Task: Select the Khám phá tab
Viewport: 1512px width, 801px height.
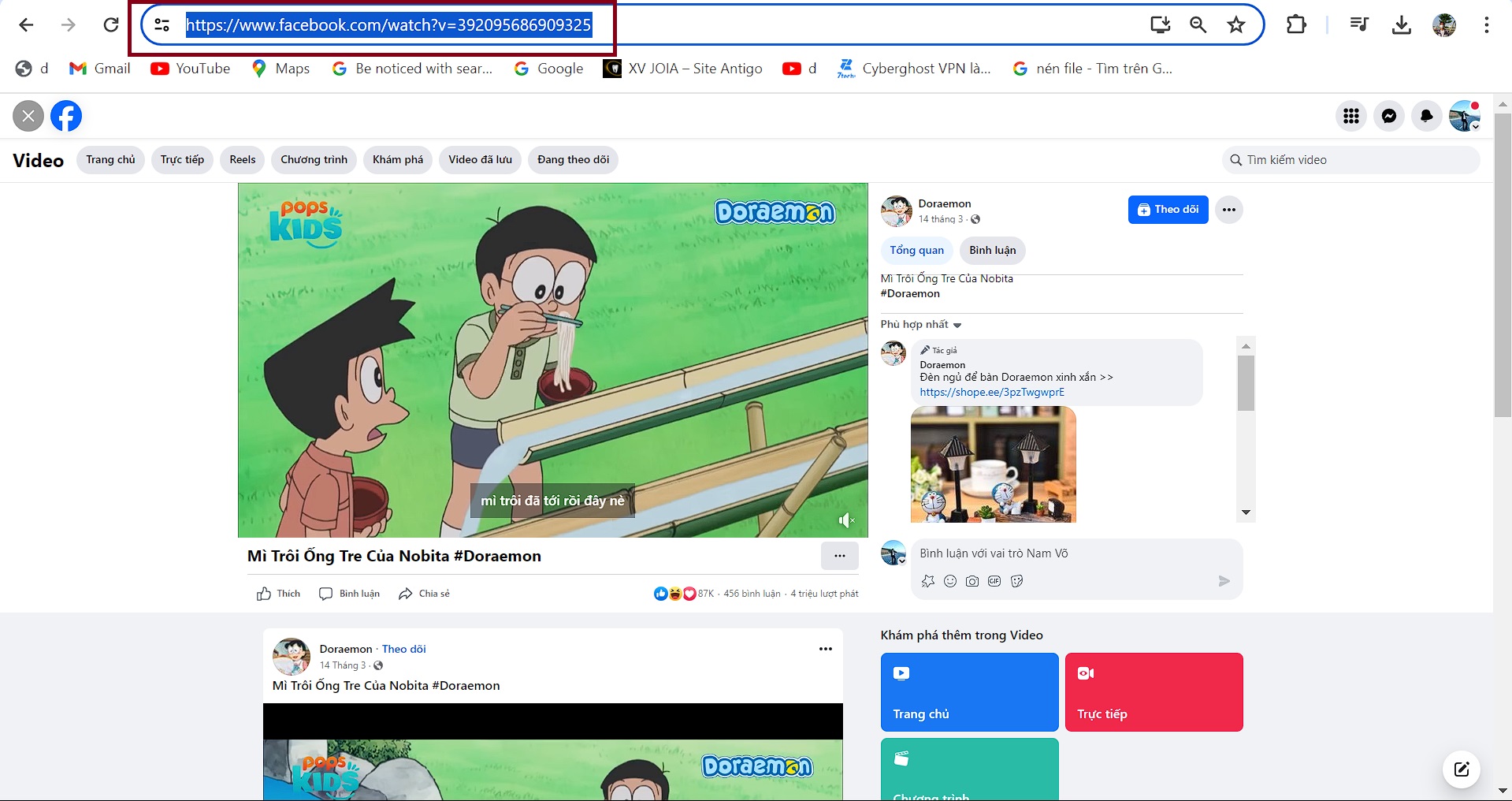Action: (398, 159)
